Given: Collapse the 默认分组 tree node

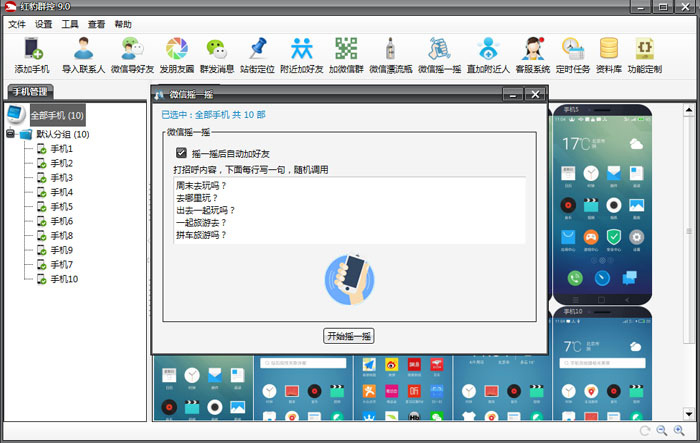Looking at the screenshot, I should pos(10,134).
